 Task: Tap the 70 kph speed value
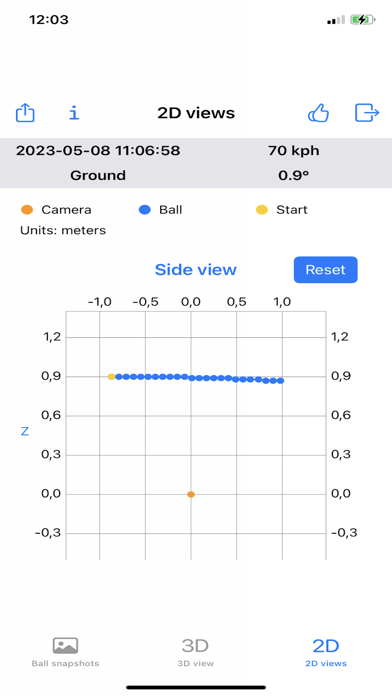click(293, 150)
